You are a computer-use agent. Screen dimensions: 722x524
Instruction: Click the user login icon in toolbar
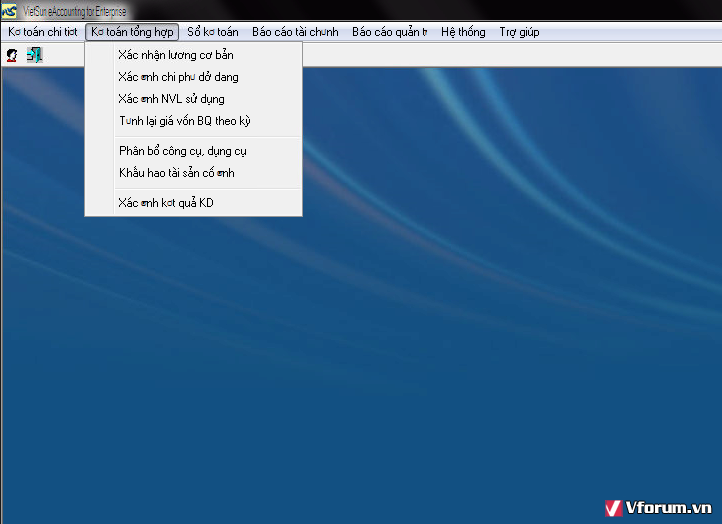coord(11,54)
